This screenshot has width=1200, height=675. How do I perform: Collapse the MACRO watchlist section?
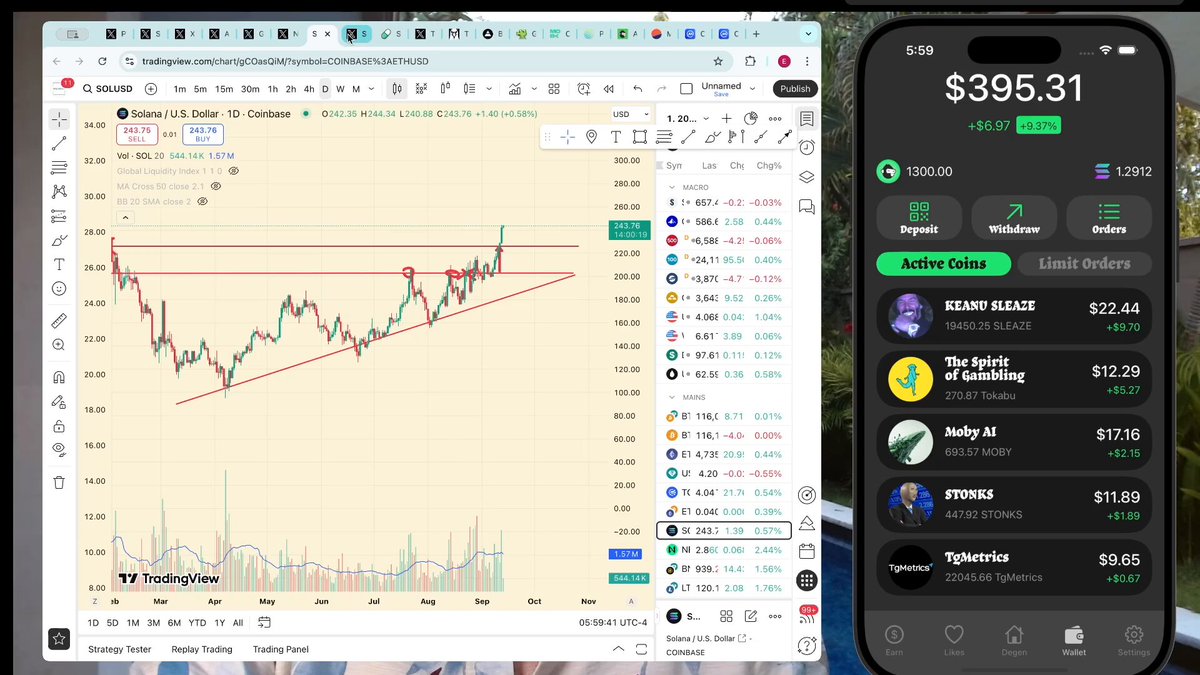click(x=672, y=187)
